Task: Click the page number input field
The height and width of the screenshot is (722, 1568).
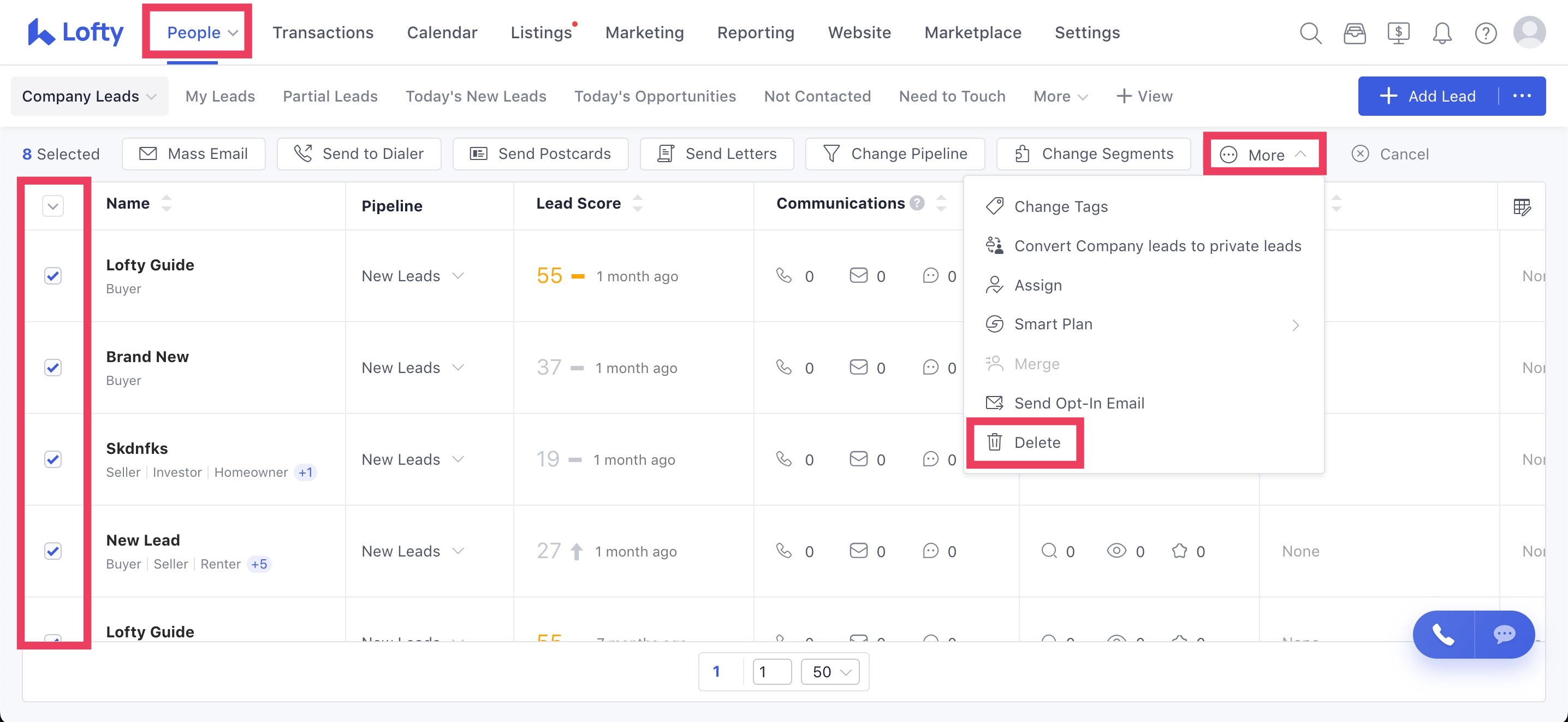Action: click(772, 671)
